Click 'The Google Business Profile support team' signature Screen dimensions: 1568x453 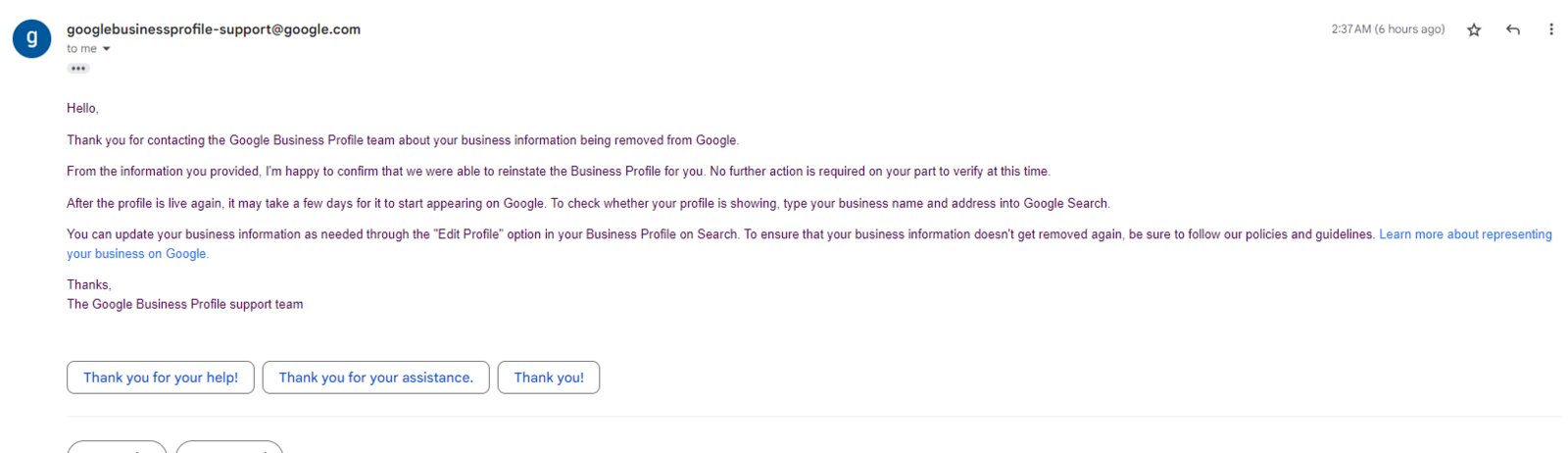(185, 304)
